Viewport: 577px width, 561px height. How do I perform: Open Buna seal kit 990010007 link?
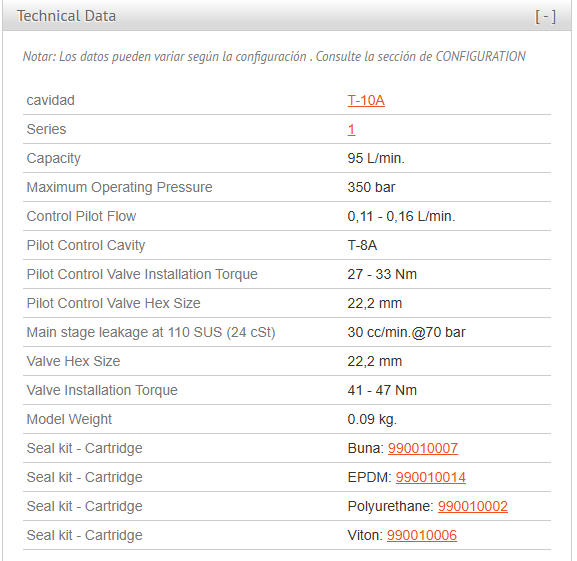point(422,448)
